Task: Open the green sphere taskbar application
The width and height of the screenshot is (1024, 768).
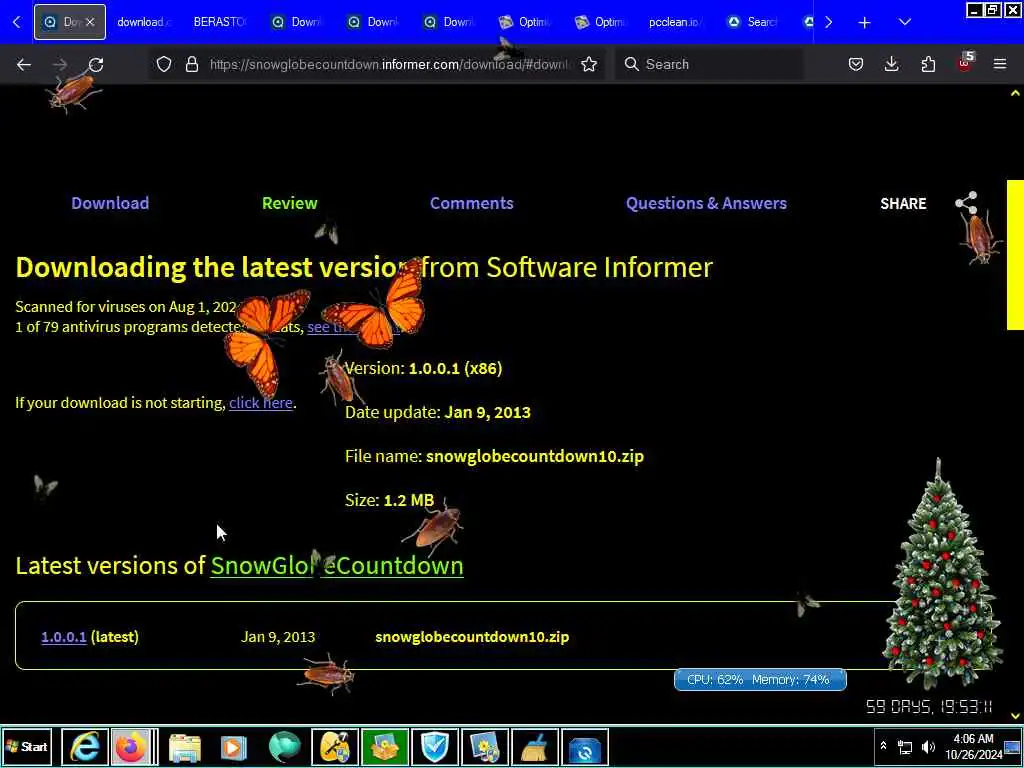Action: point(285,747)
